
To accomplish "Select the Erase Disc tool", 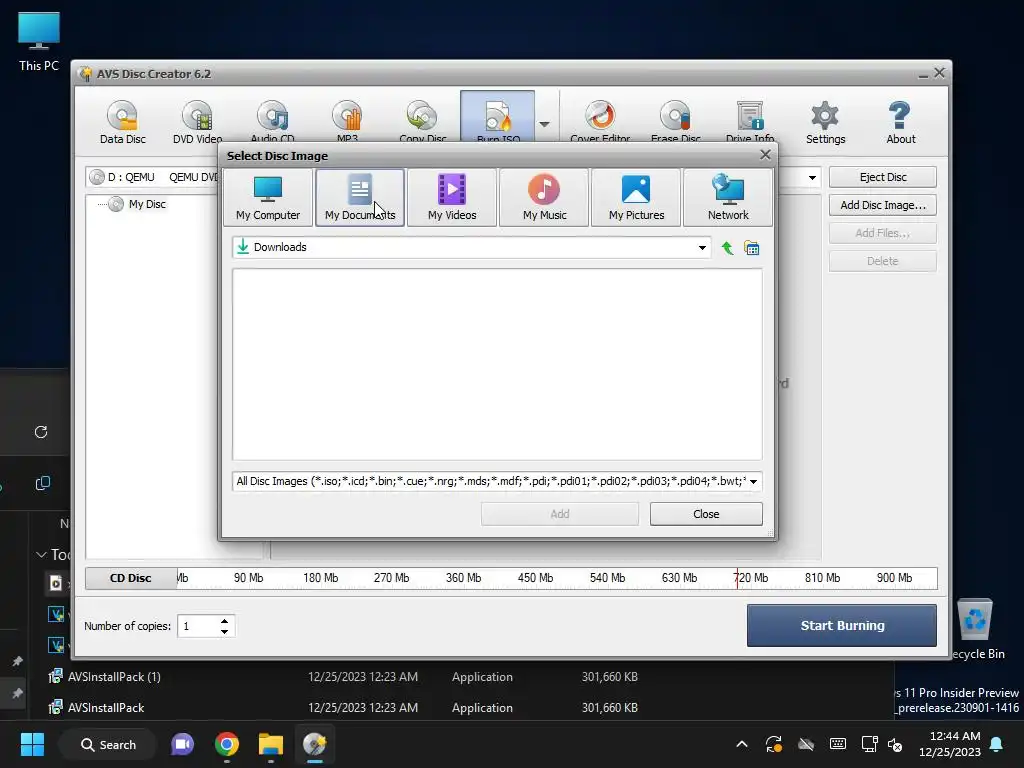I will (x=675, y=122).
